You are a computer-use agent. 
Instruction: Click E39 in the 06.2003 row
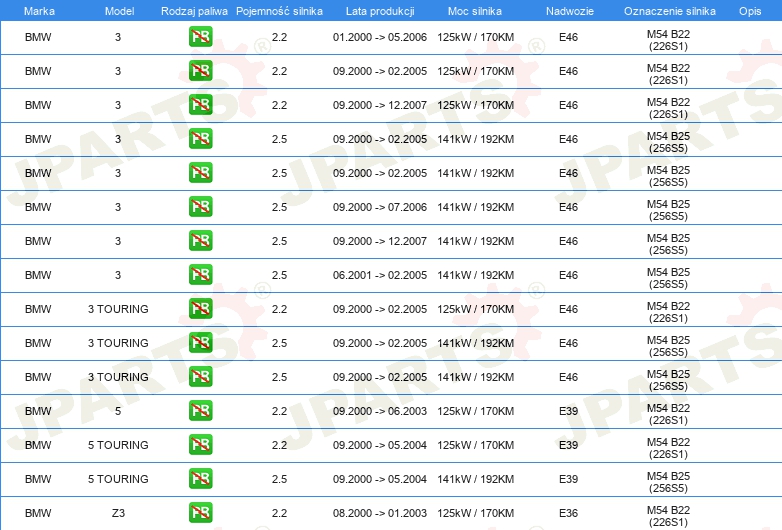click(x=569, y=411)
